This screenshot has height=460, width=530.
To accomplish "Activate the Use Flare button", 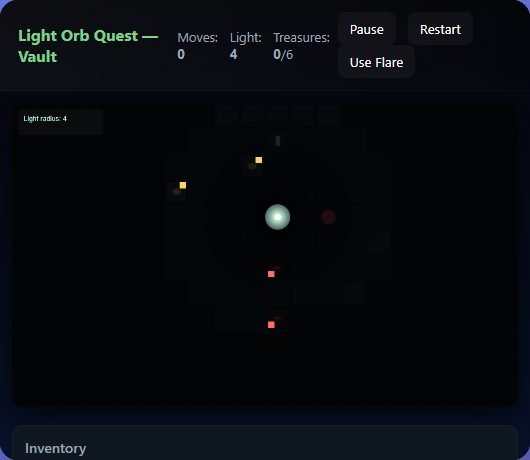I will [x=376, y=62].
